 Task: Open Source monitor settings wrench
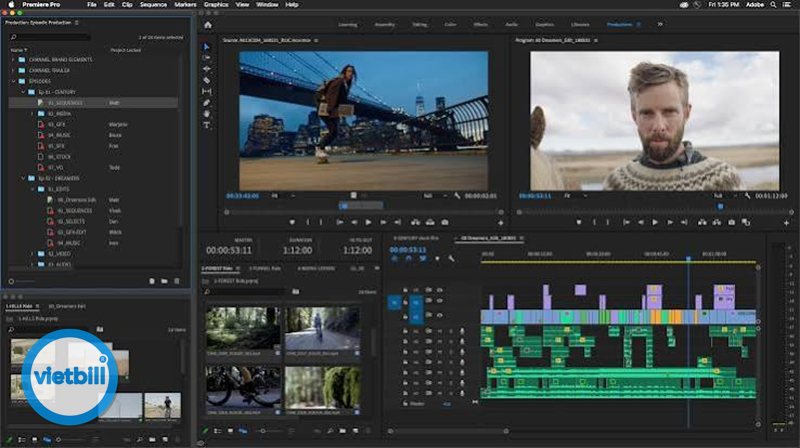pos(457,195)
